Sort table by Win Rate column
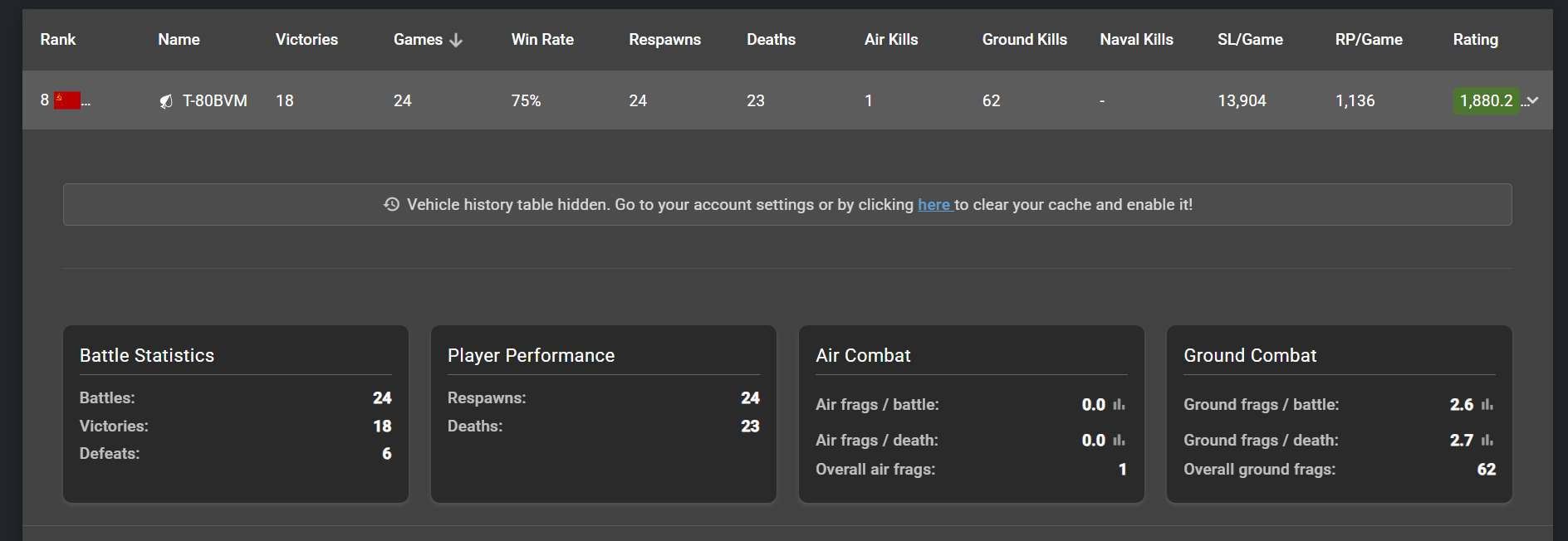 click(542, 40)
